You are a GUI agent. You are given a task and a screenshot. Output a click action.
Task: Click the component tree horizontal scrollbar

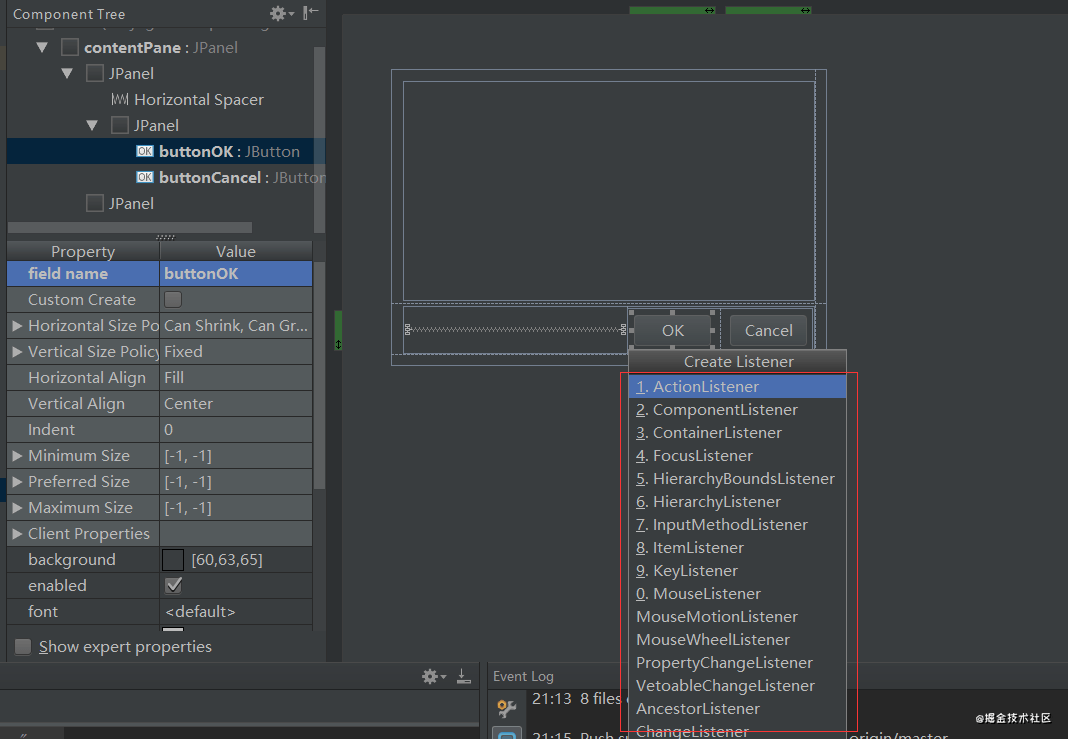tap(129, 227)
